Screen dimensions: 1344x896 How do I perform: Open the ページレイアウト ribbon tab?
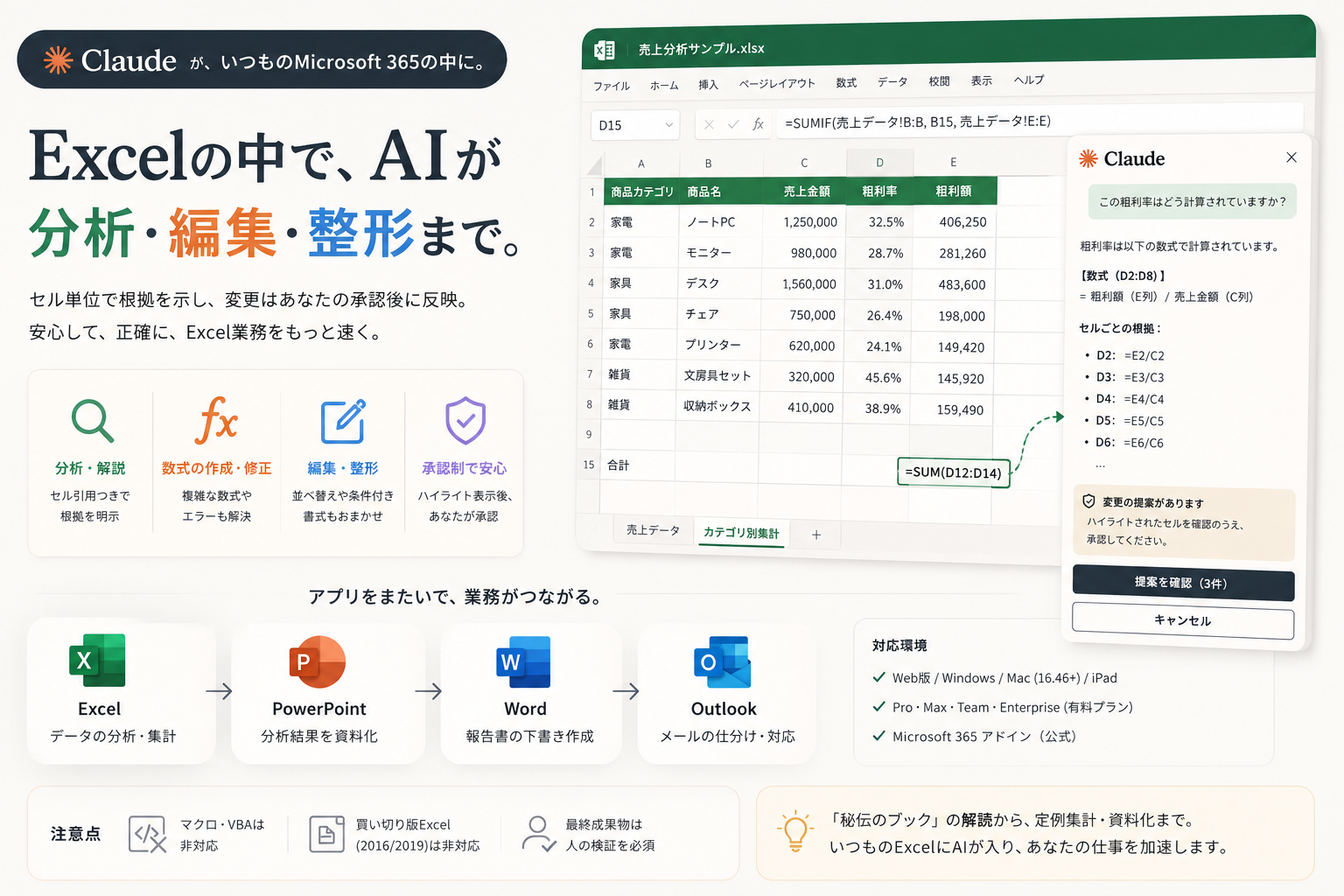click(x=776, y=83)
